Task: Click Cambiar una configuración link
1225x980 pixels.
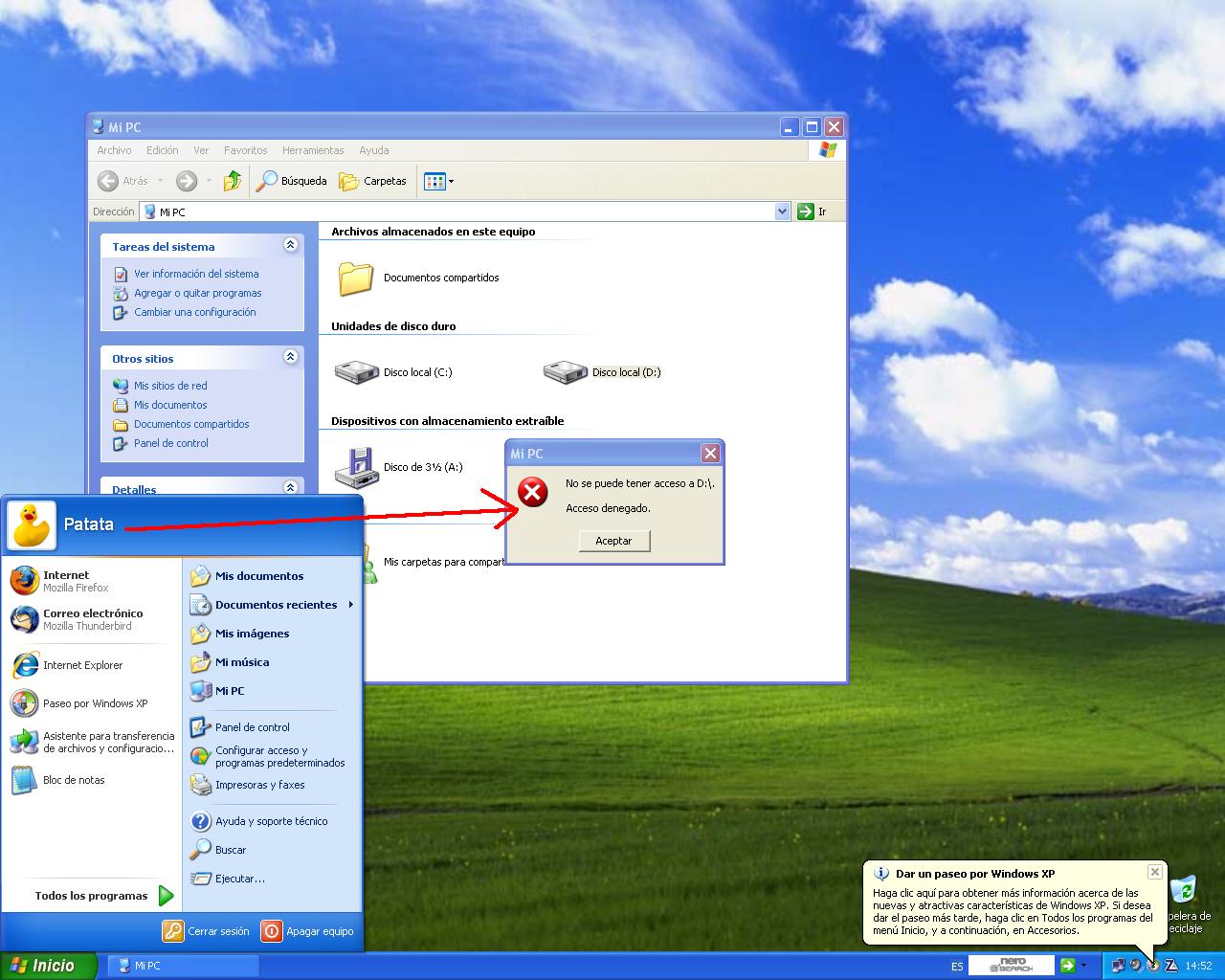Action: pos(195,312)
